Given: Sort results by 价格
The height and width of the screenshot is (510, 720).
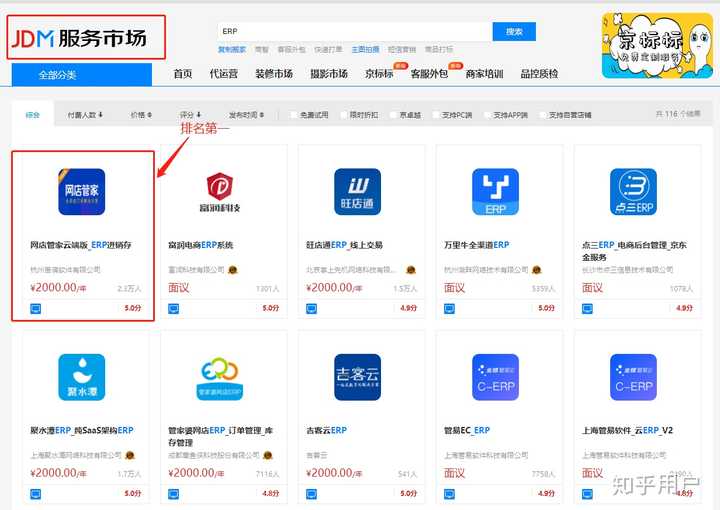Looking at the screenshot, I should tap(141, 115).
